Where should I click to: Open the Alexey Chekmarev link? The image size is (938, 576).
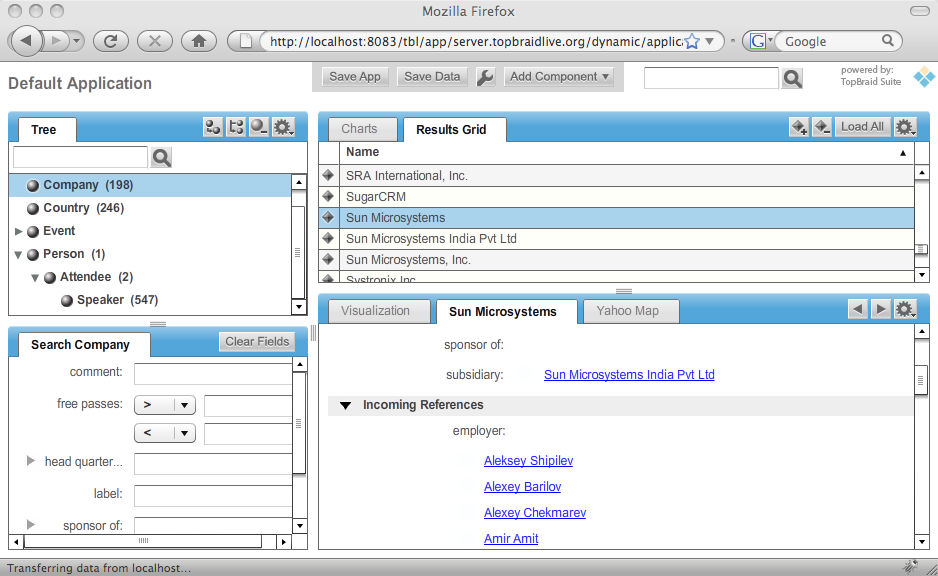click(535, 513)
